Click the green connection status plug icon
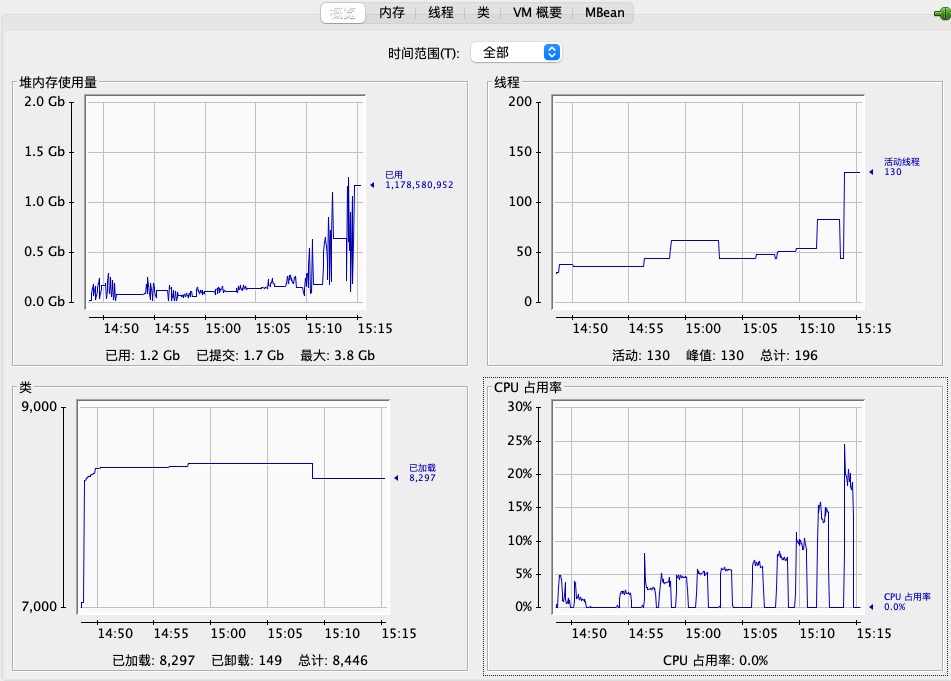Screen dimensions: 951x681 939,13
